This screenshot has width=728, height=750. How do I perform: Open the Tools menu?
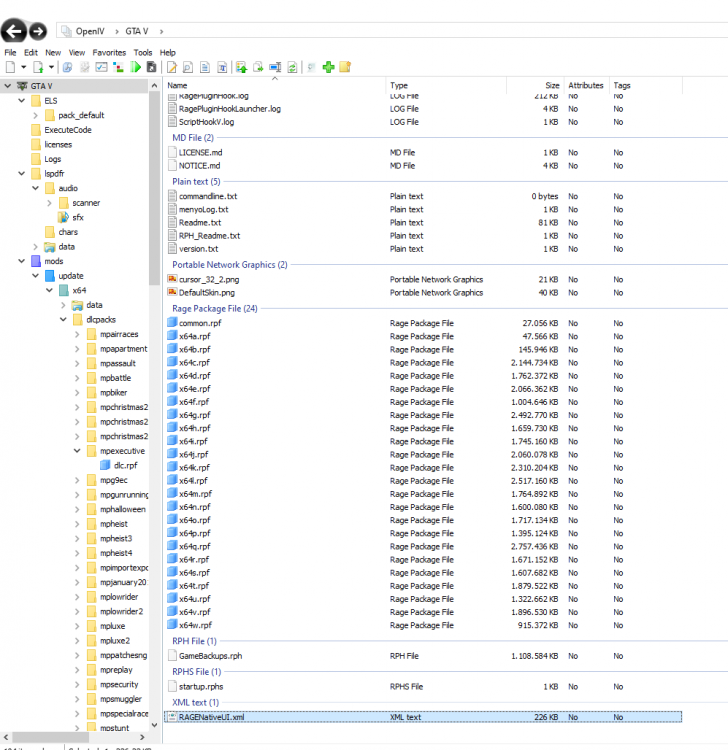[143, 53]
